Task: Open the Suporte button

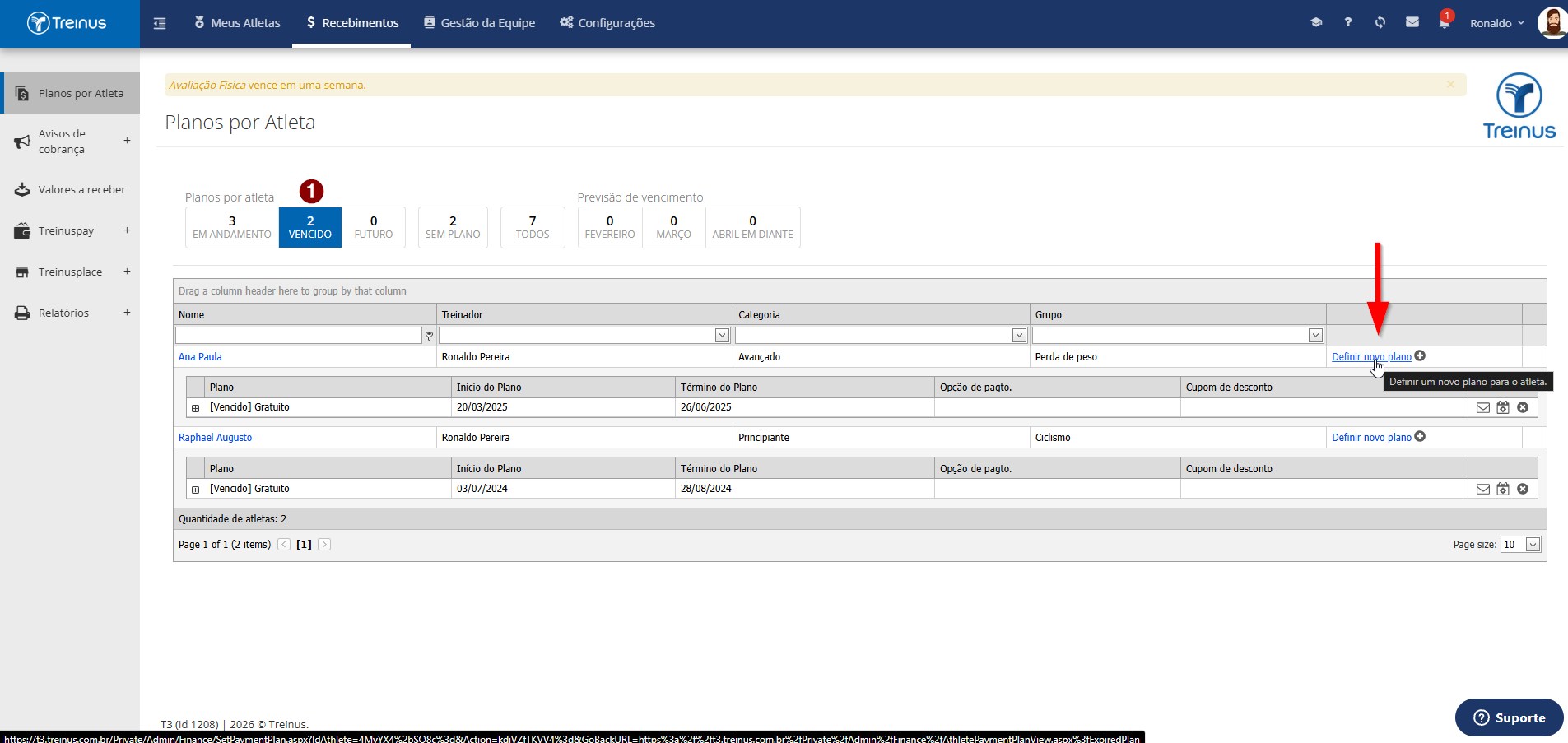Action: [1509, 717]
